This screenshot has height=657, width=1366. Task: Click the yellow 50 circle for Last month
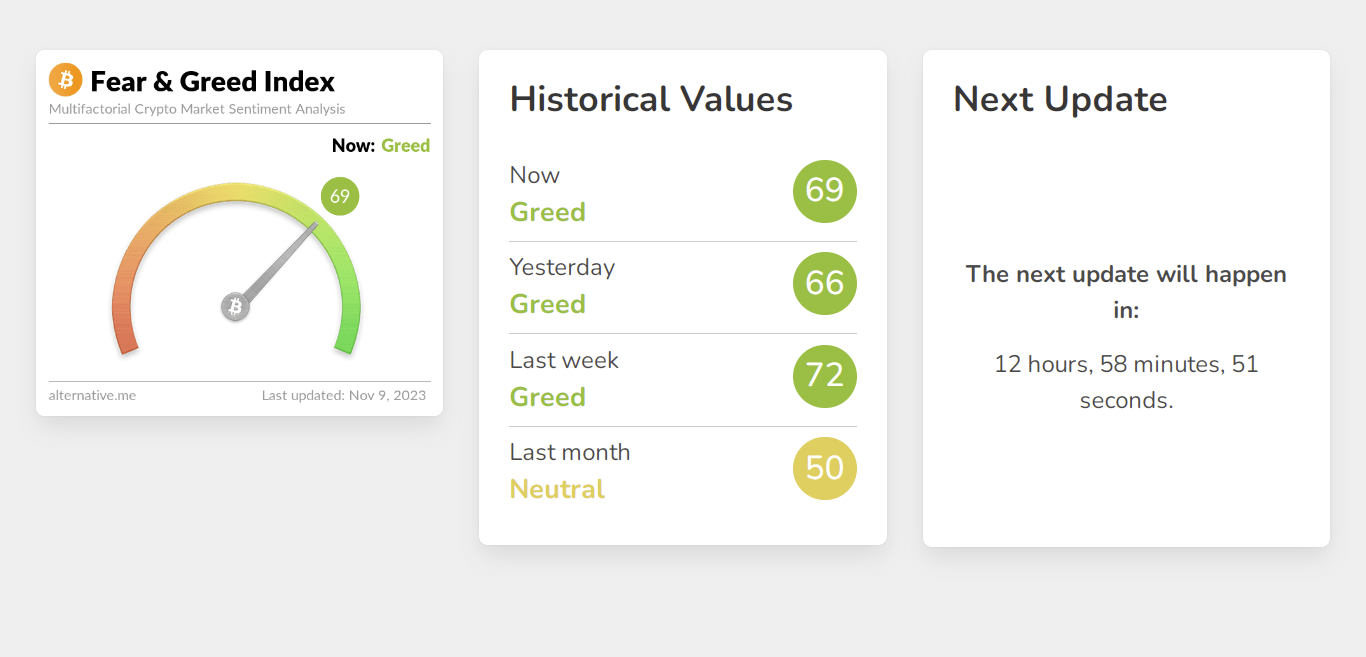click(x=825, y=468)
